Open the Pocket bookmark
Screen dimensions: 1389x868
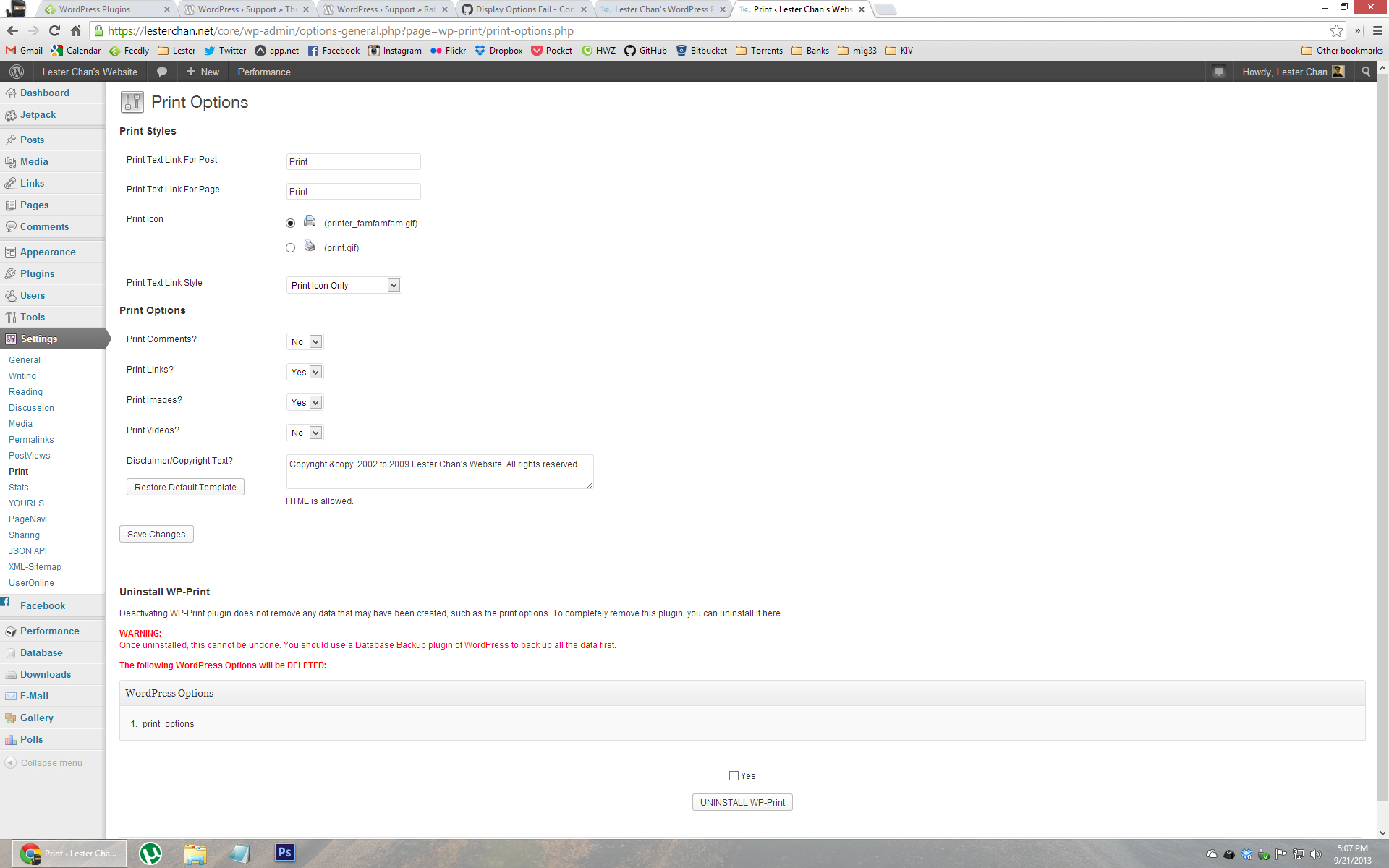pyautogui.click(x=551, y=51)
